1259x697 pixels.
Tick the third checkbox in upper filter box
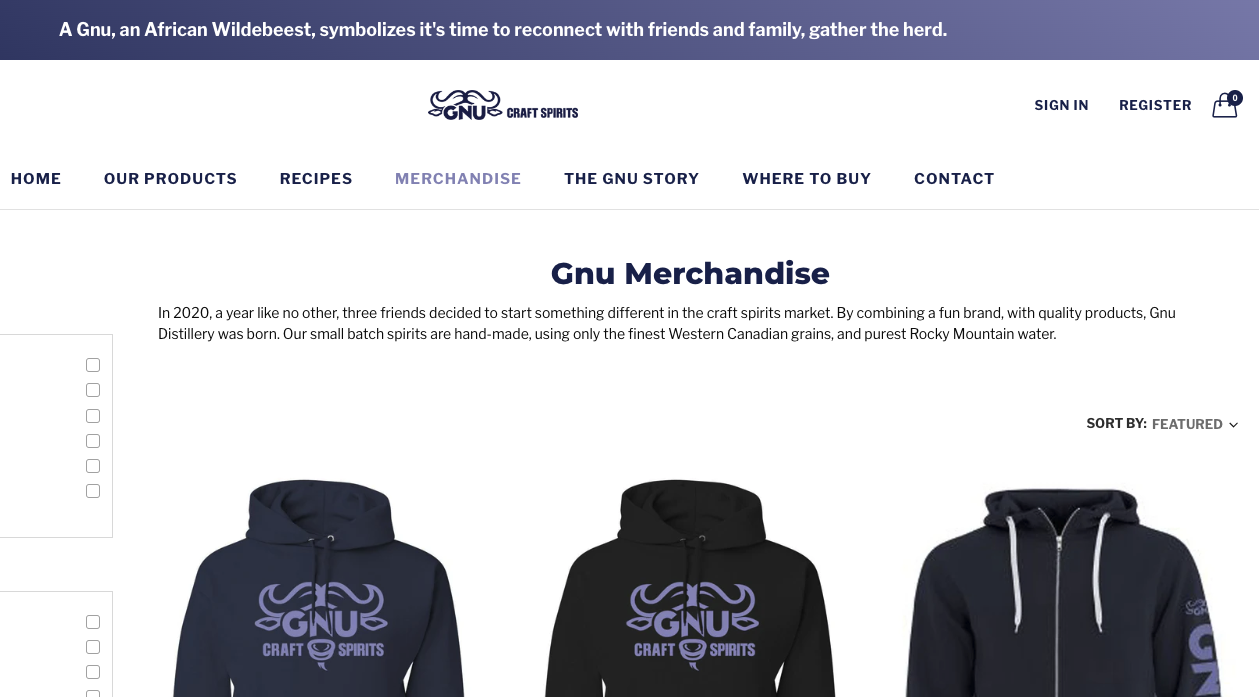[93, 416]
